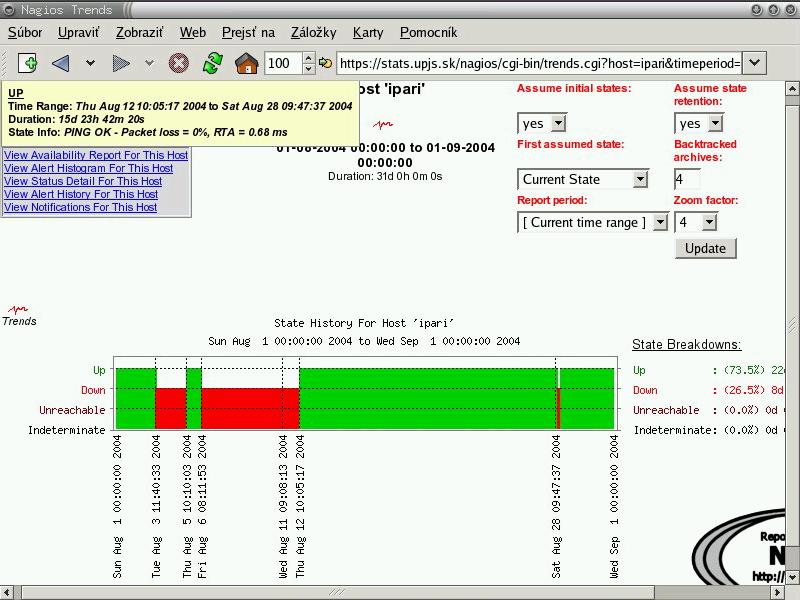The width and height of the screenshot is (800, 600).
Task: Stop page loading with red X icon
Action: pos(179,63)
